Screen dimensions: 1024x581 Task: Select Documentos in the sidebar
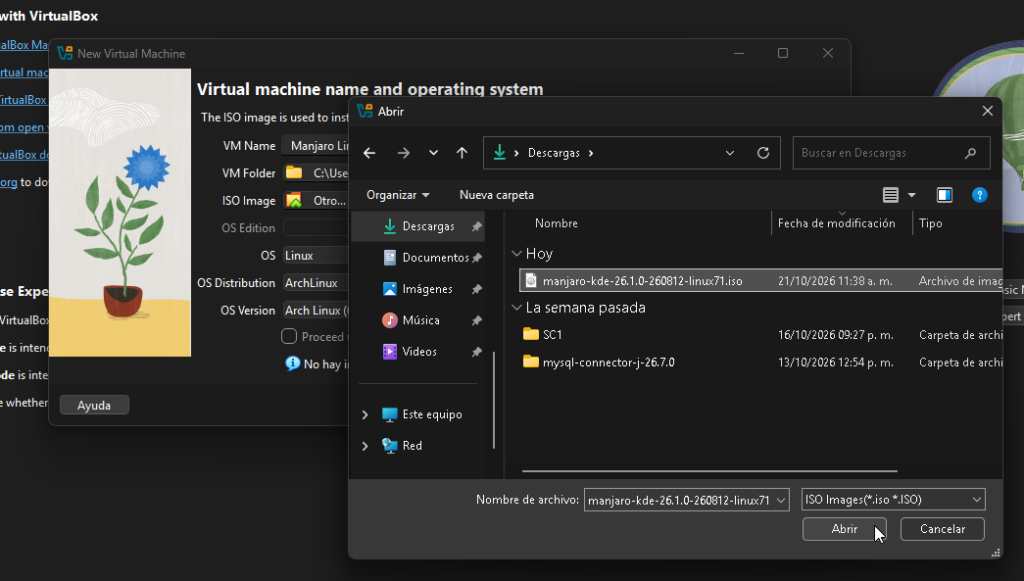[x=418, y=258]
